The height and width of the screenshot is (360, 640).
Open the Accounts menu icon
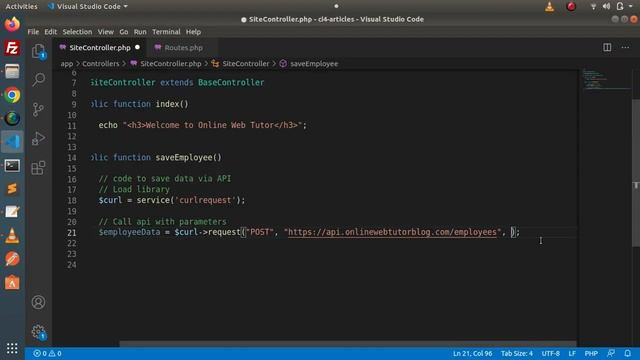[x=38, y=302]
